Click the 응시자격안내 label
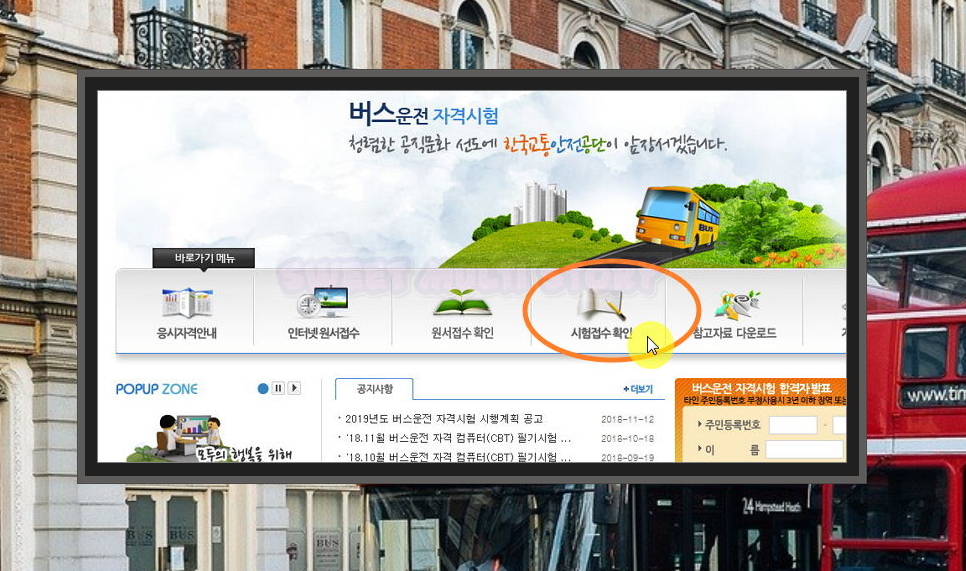 click(x=187, y=333)
